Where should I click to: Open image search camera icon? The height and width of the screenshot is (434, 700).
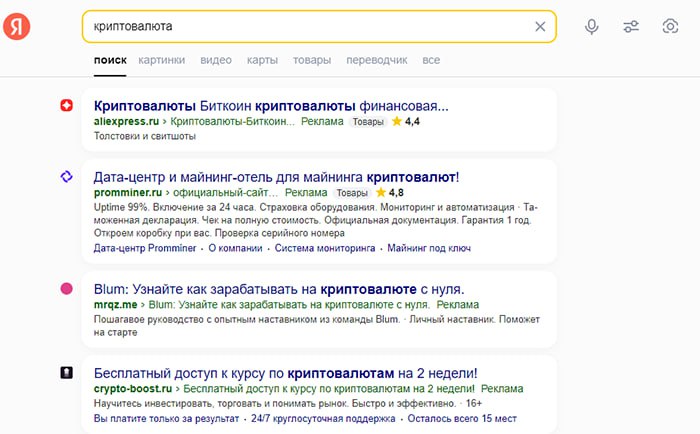[670, 26]
